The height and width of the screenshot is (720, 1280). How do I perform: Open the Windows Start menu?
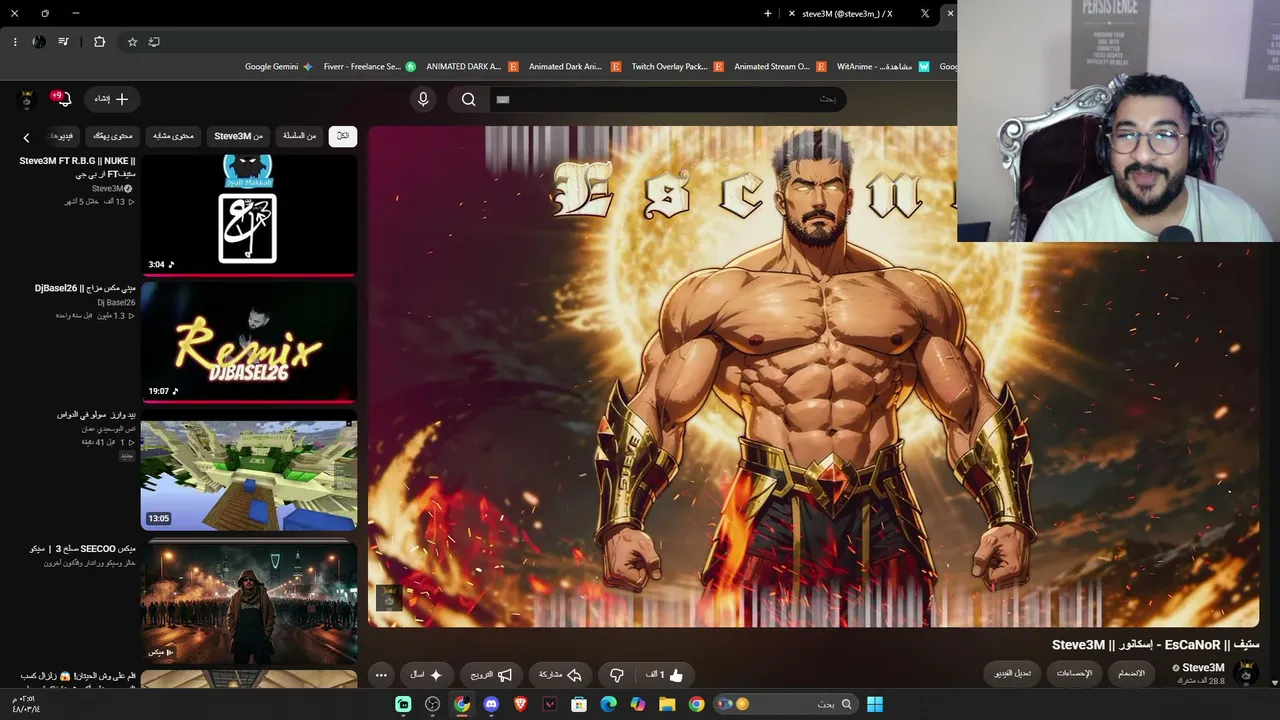[x=875, y=704]
